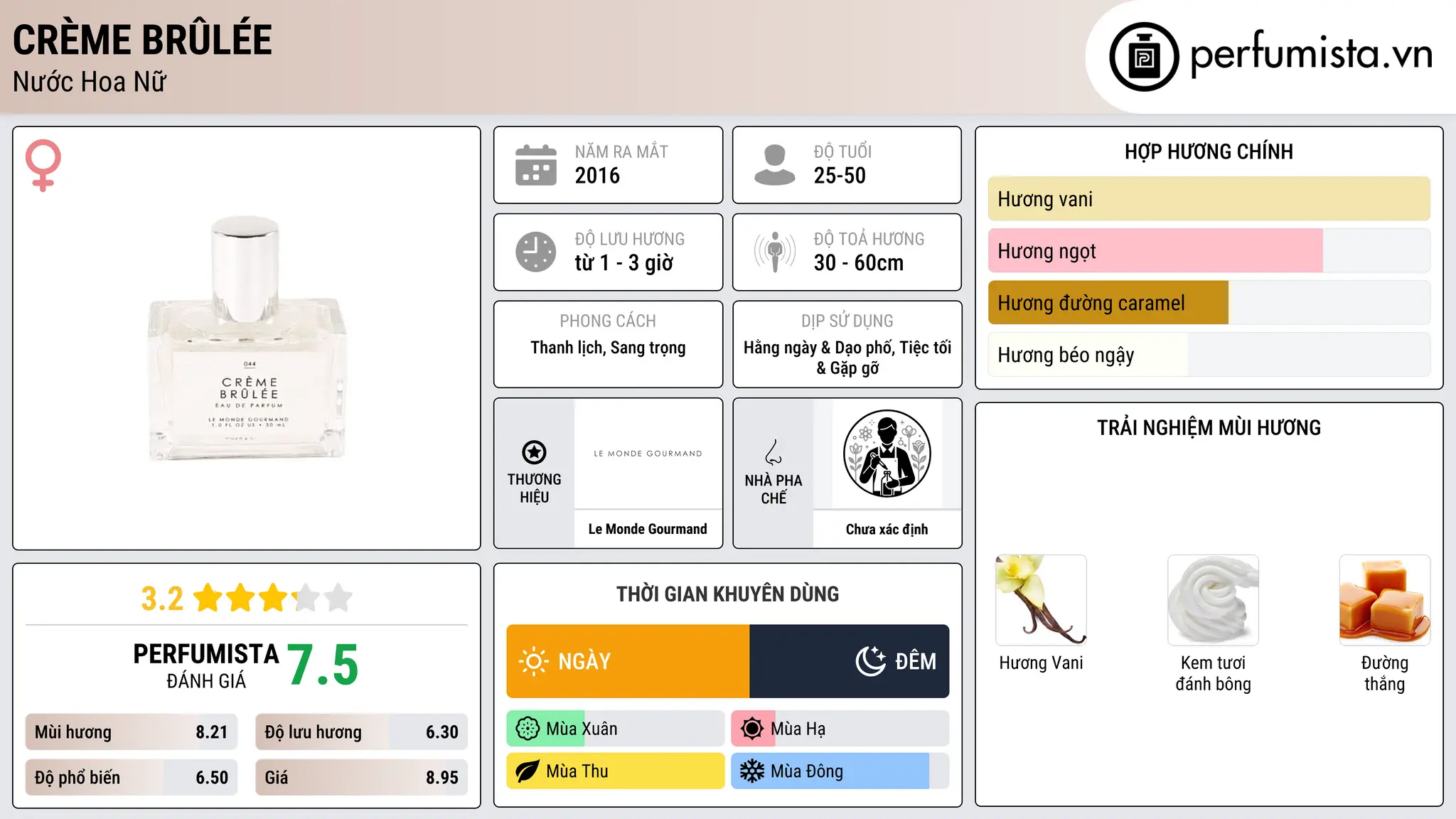The height and width of the screenshot is (819, 1456).
Task: Click the Độ lưu hương 6.30 score bar
Action: click(362, 732)
